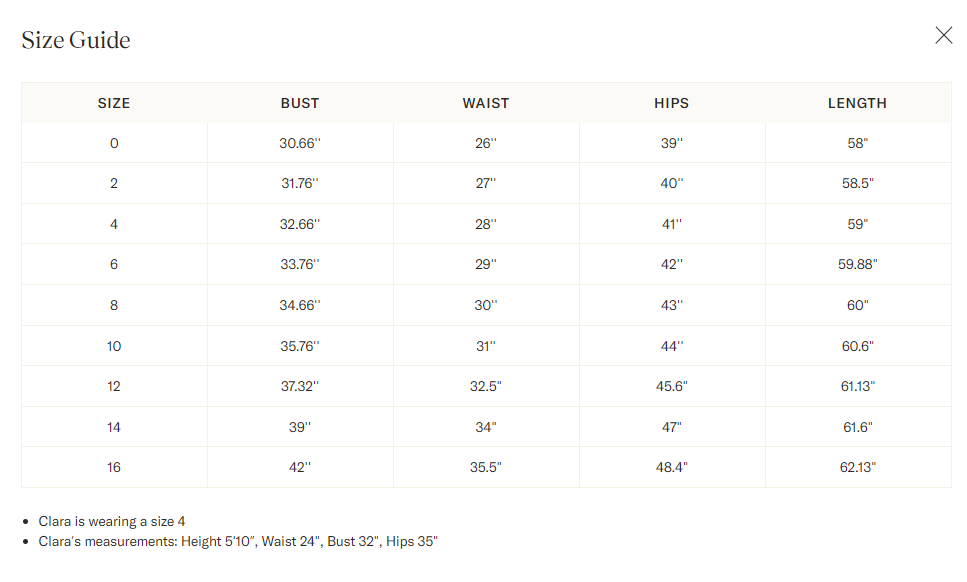Click the 31" waist value for size 10

486,346
